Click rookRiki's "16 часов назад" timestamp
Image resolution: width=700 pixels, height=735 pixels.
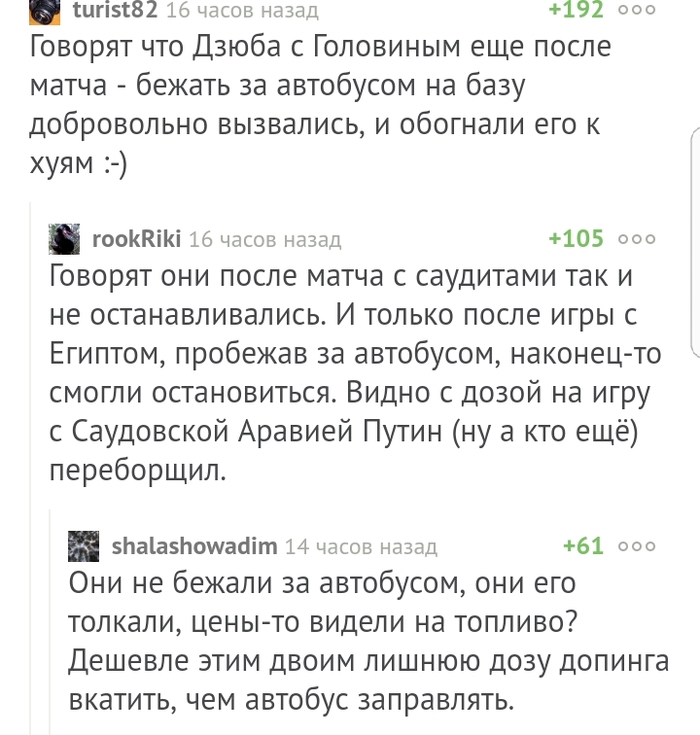(x=264, y=239)
